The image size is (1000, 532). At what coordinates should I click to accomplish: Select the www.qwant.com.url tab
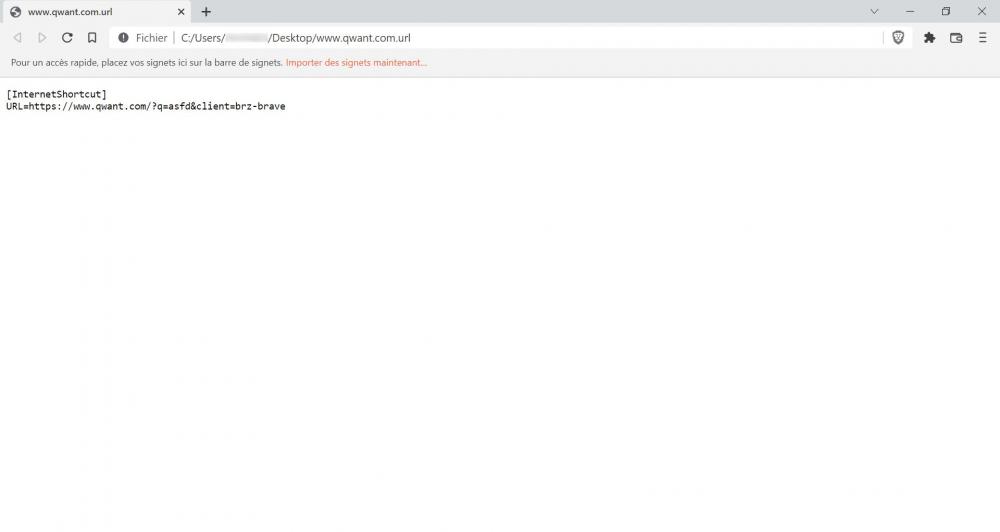pos(96,11)
